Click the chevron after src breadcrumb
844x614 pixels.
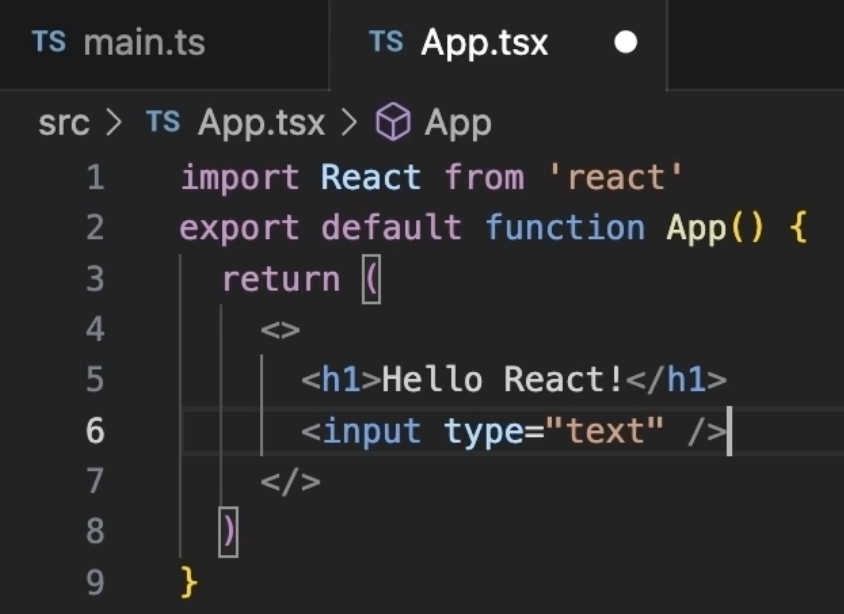[x=114, y=123]
